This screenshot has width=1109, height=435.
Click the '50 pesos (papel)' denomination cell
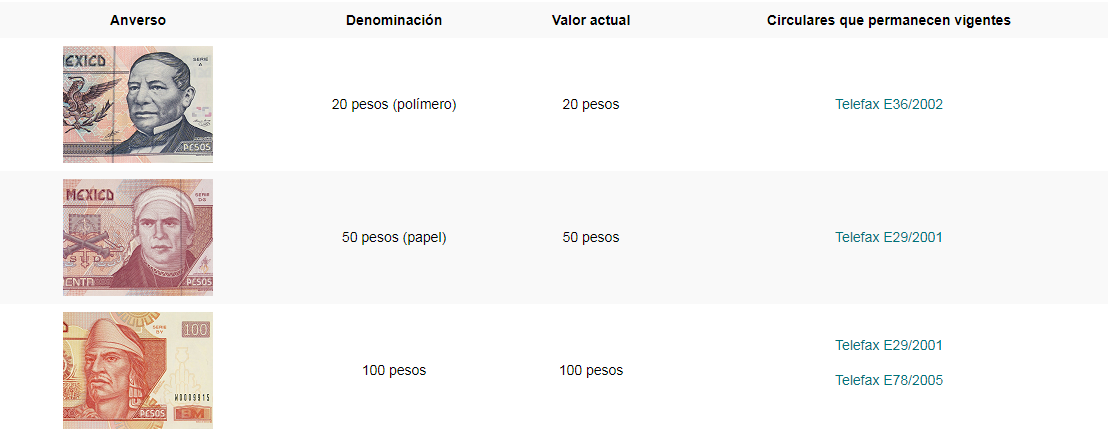(394, 238)
